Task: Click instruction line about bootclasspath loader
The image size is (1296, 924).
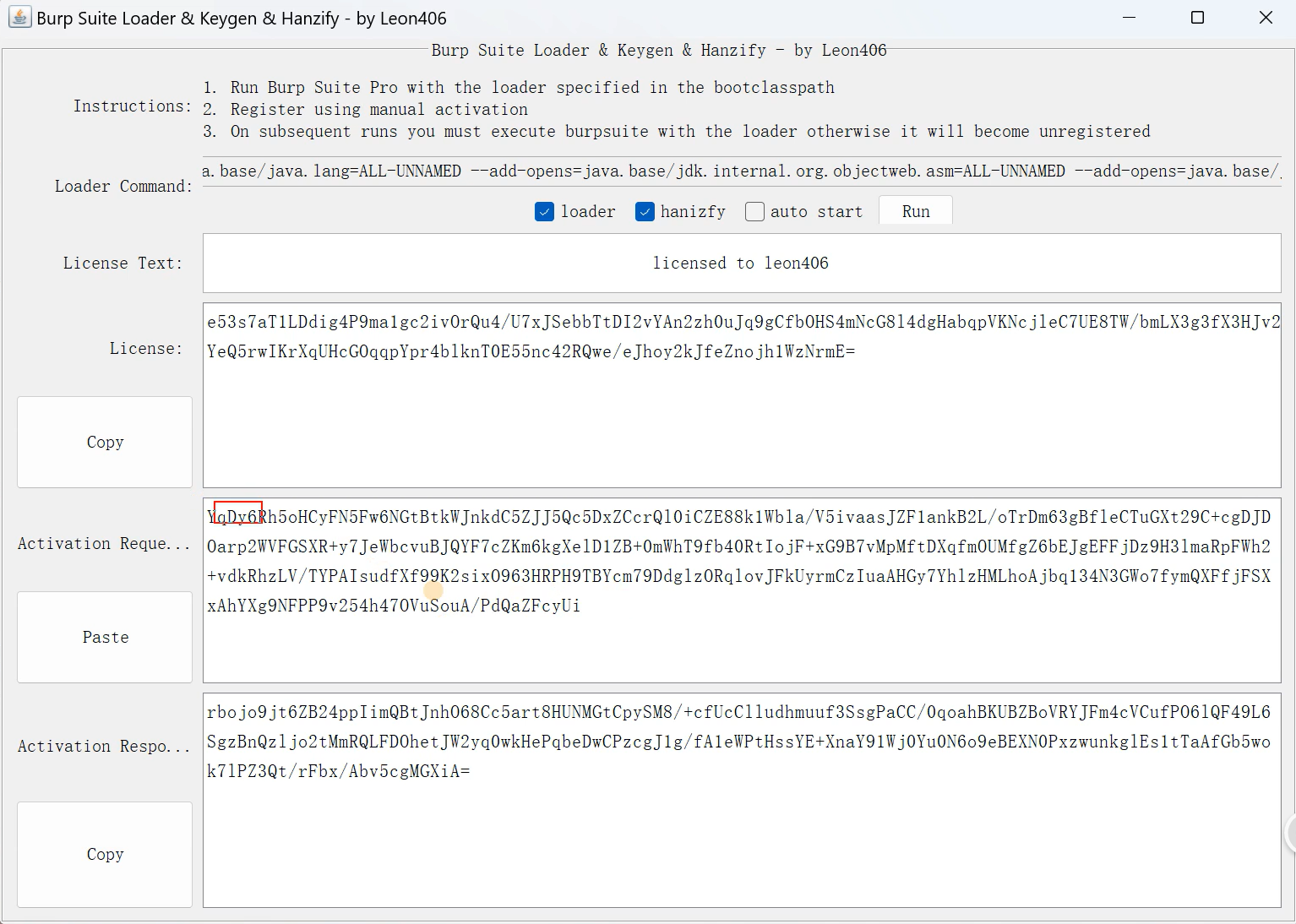Action: coord(519,87)
